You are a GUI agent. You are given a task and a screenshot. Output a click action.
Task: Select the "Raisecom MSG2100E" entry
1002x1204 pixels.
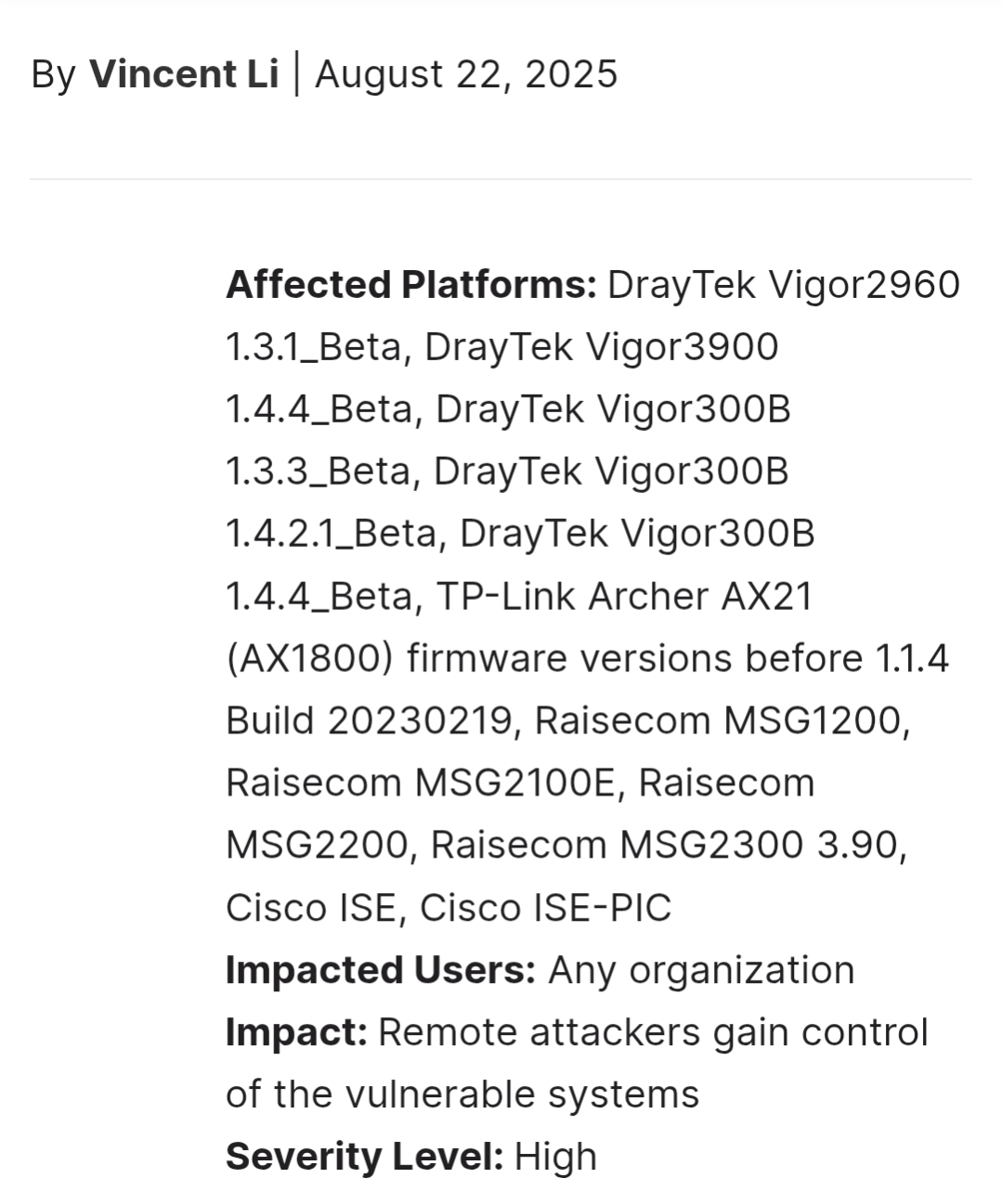tap(421, 783)
